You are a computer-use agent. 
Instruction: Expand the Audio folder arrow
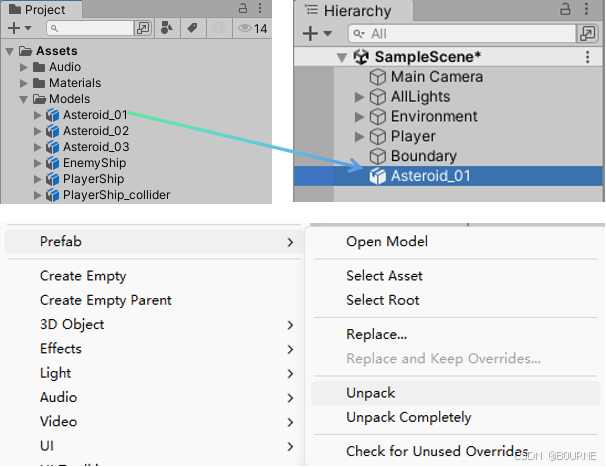[24, 67]
